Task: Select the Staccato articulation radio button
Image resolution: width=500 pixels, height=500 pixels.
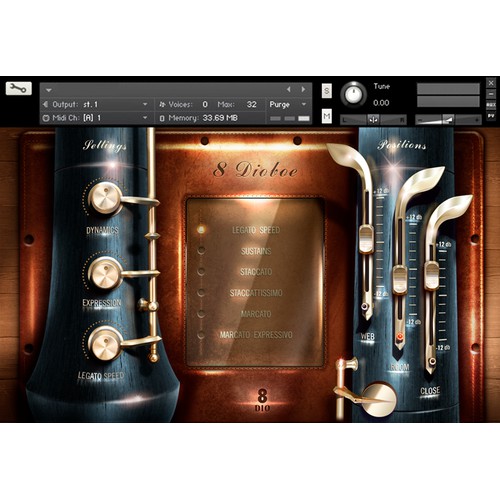Action: click(201, 271)
